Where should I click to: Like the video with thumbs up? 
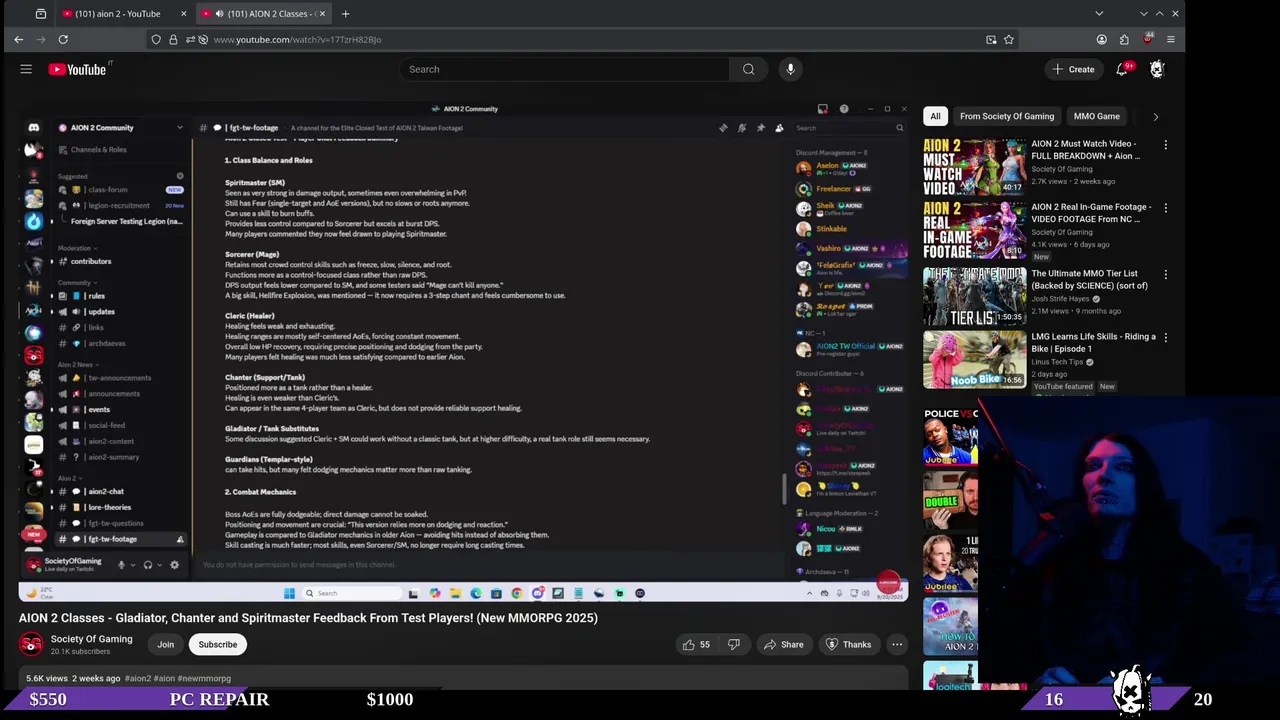click(x=696, y=644)
